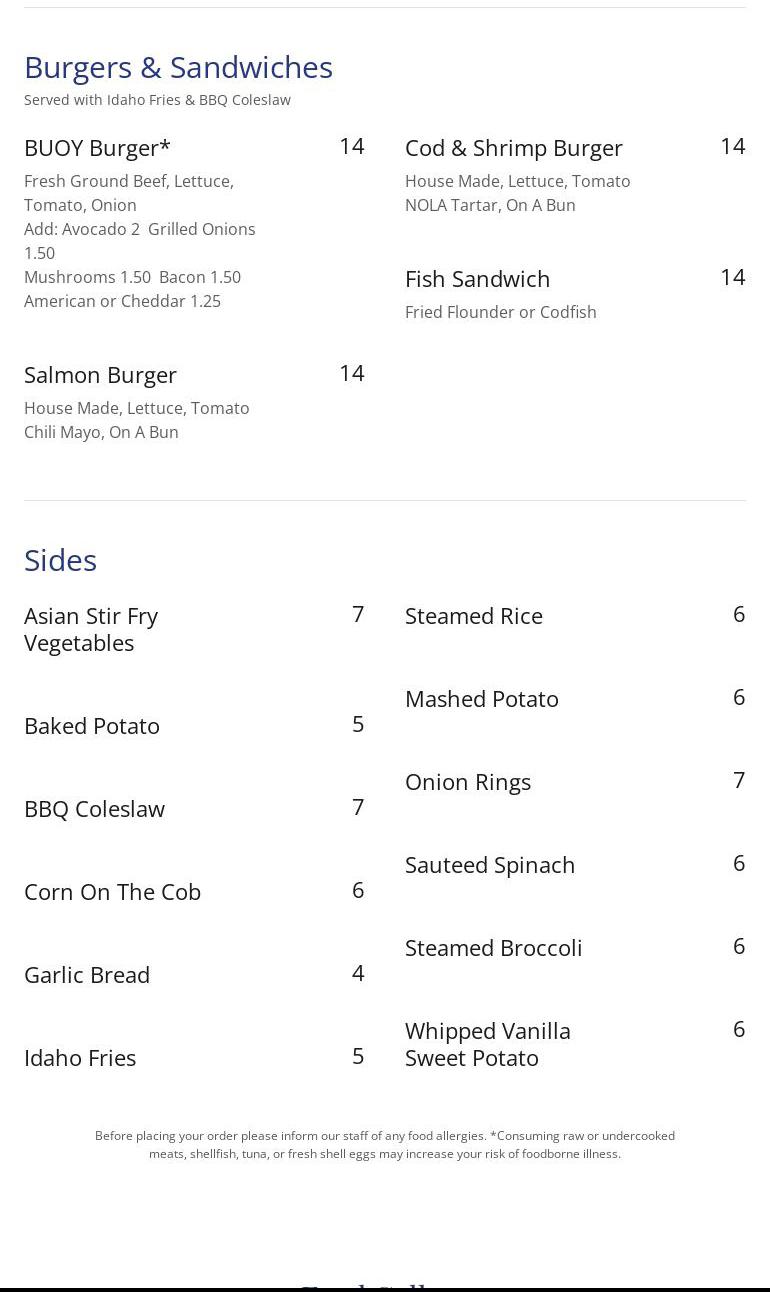Click the Salmon Burger title
The width and height of the screenshot is (770, 1292).
[100, 375]
